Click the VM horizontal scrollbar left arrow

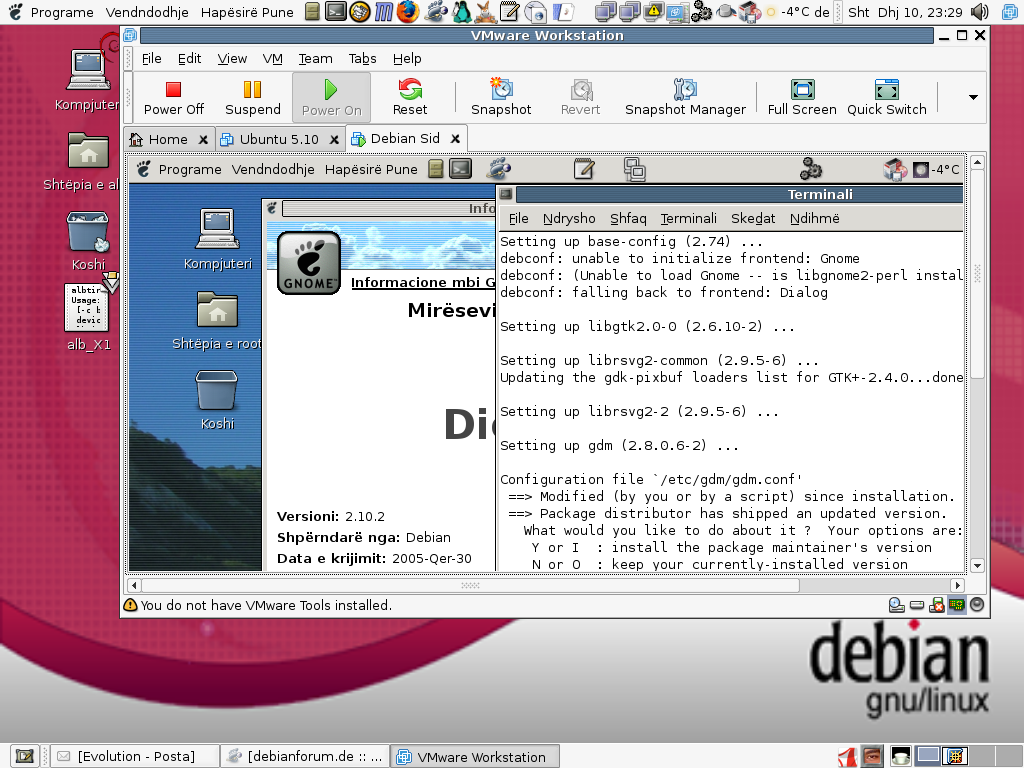point(134,585)
